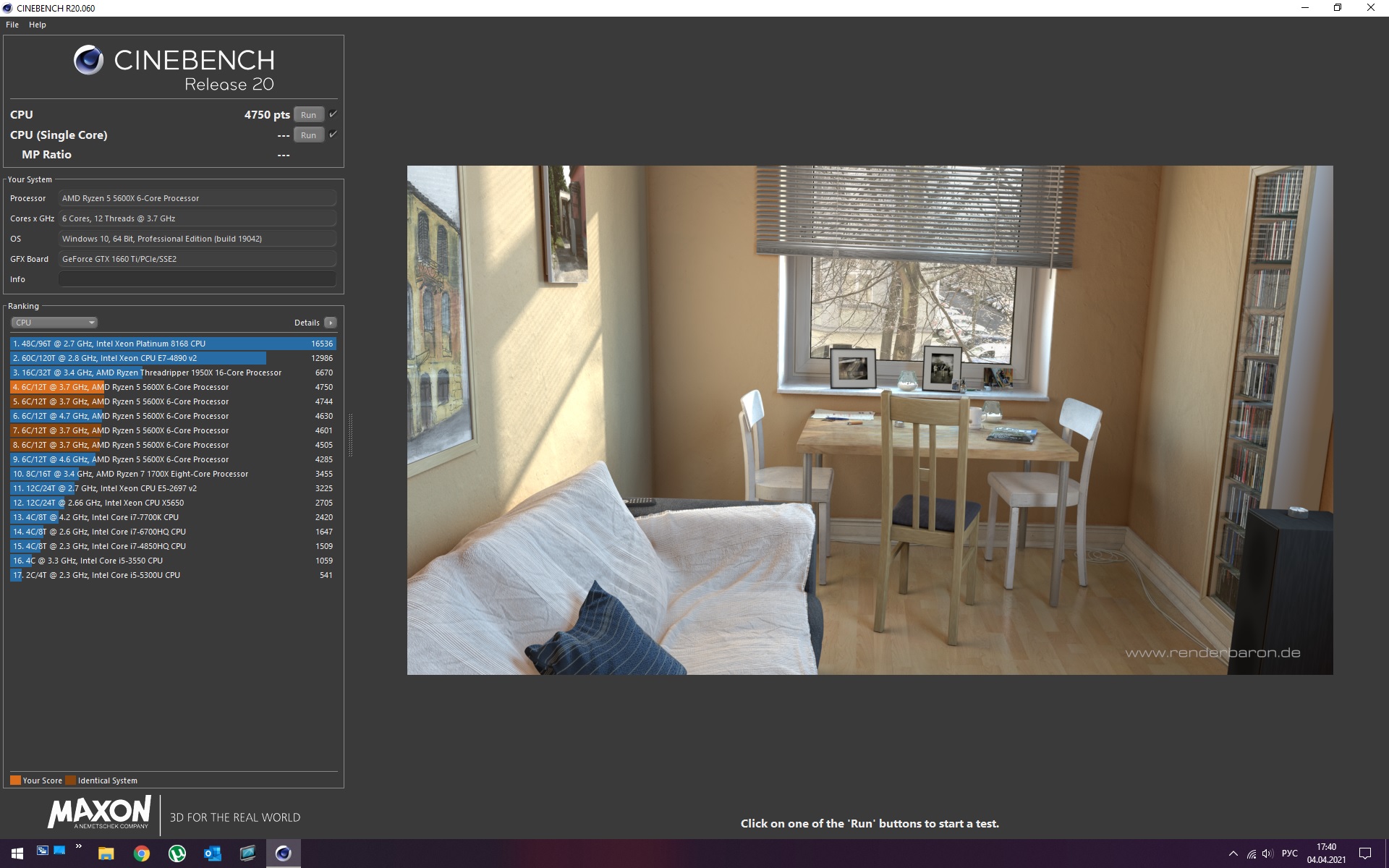This screenshot has width=1389, height=868.
Task: Click the Info input field
Action: coord(197,279)
